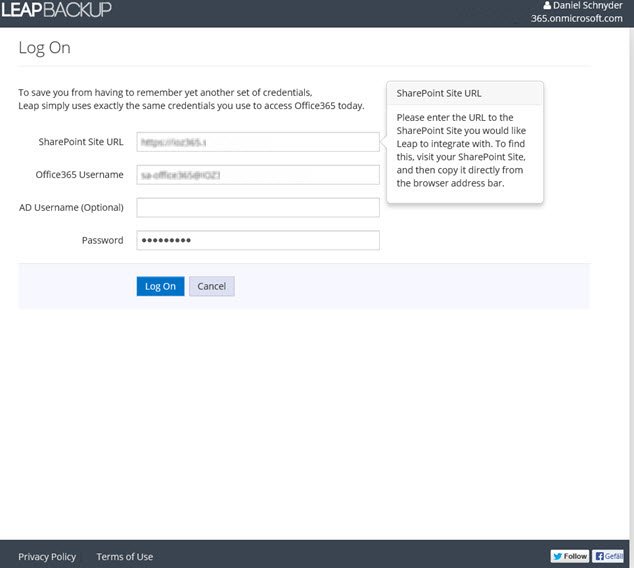Screen dimensions: 634x568
Task: Follow on Twitter button
Action: (570, 556)
